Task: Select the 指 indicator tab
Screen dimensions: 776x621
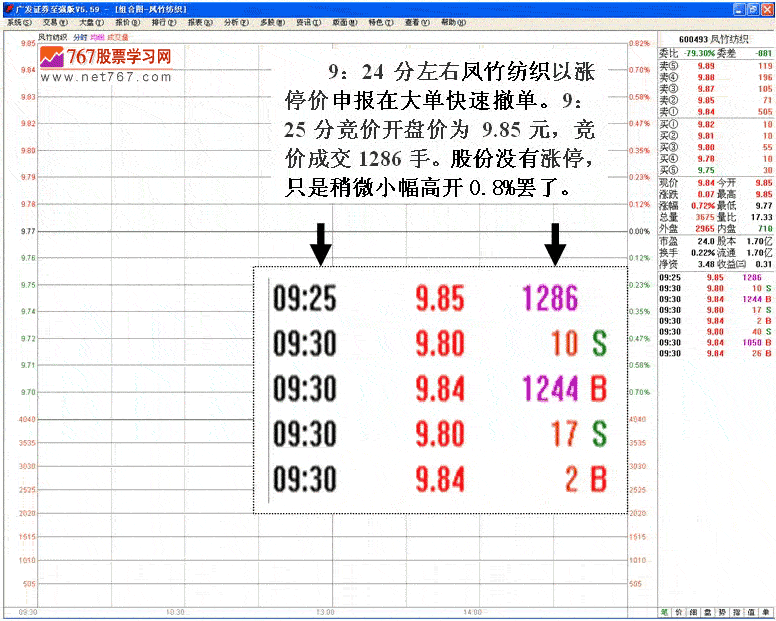Action: (x=737, y=611)
